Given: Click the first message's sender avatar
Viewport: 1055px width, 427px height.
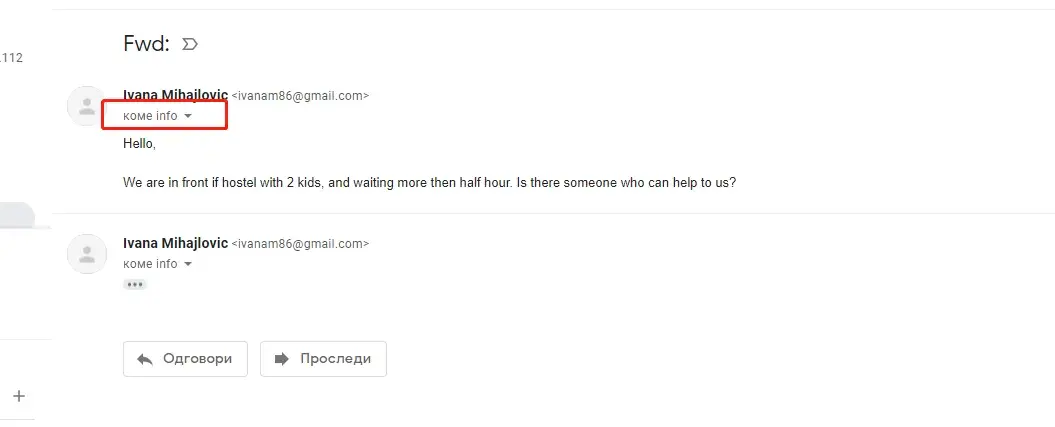Looking at the screenshot, I should tap(87, 106).
